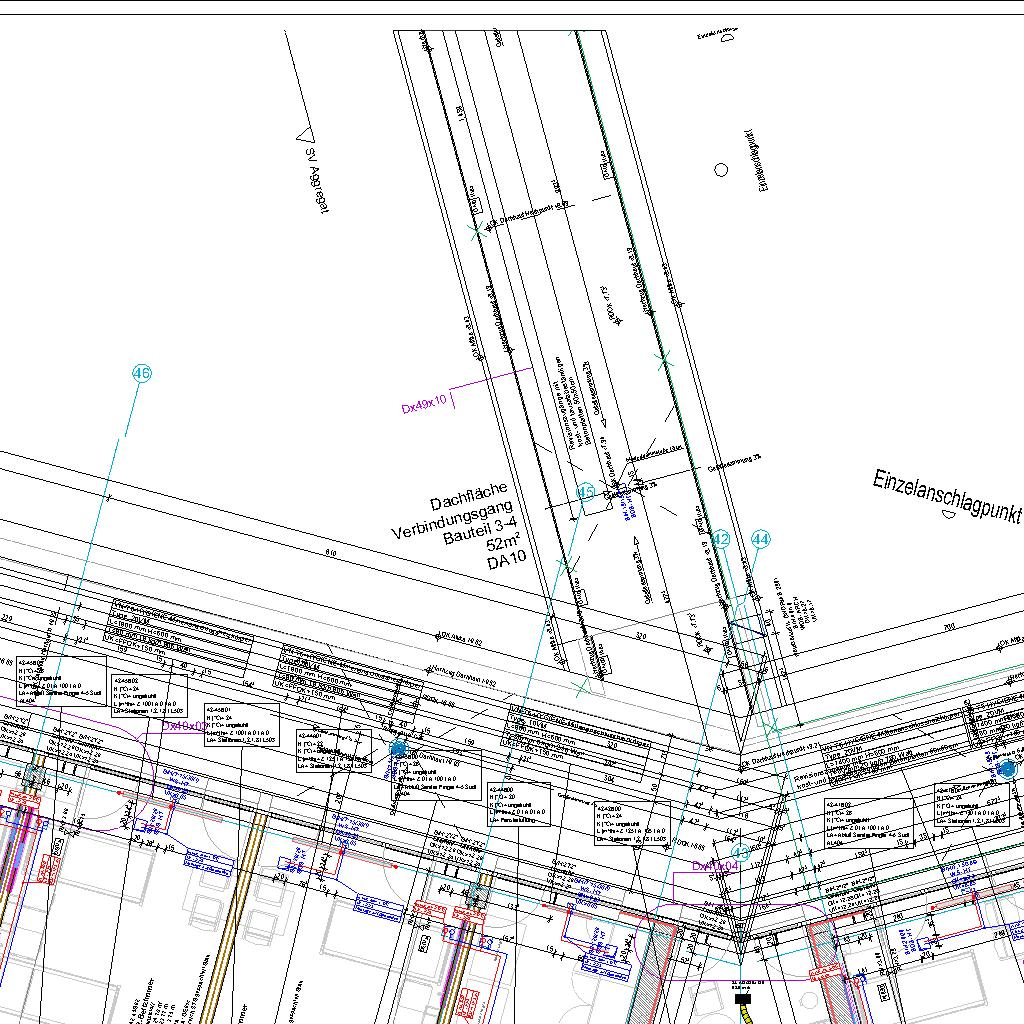Click blue roof drain symbol near box 42-4A801

click(x=399, y=748)
